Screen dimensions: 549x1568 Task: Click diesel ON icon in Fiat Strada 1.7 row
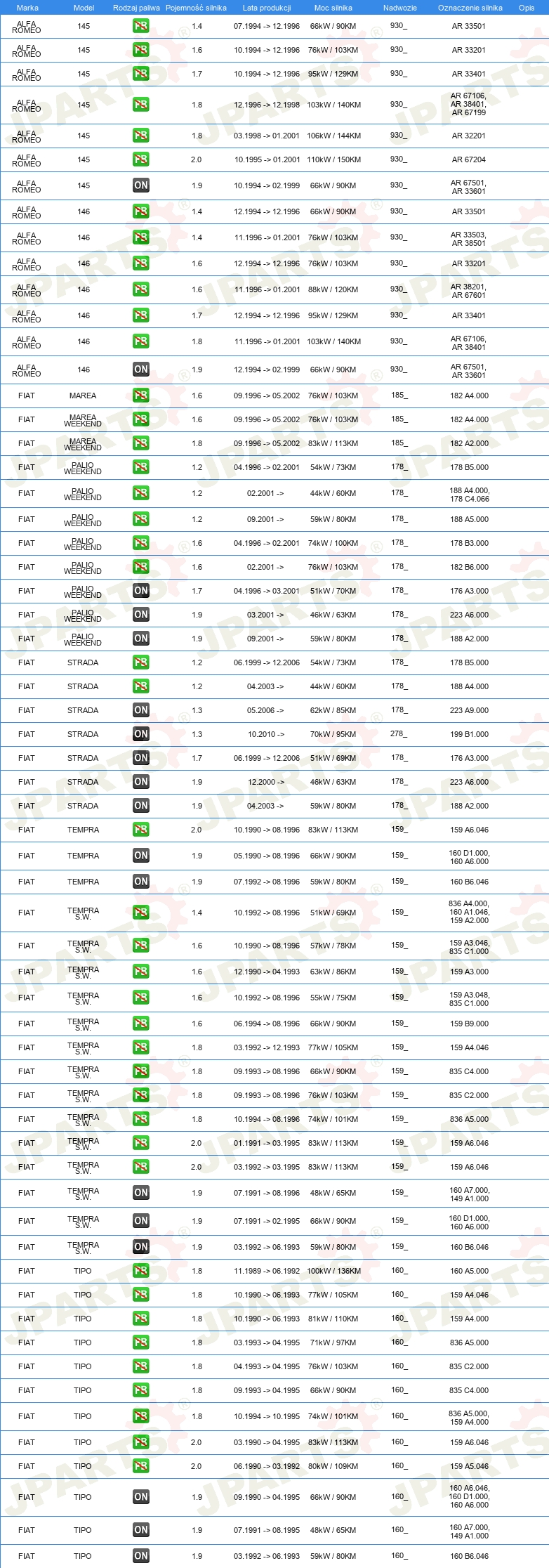pyautogui.click(x=141, y=758)
